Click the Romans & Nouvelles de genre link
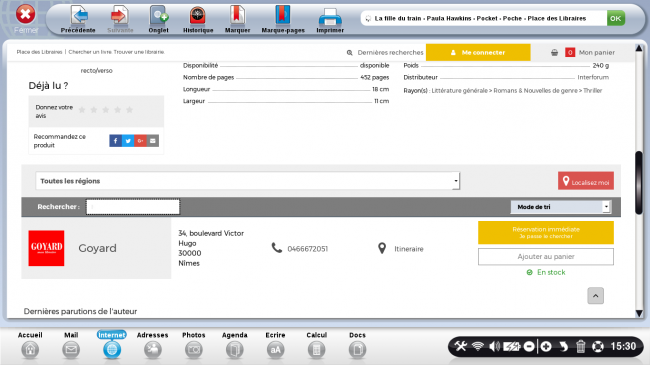The width and height of the screenshot is (650, 365). click(x=535, y=90)
